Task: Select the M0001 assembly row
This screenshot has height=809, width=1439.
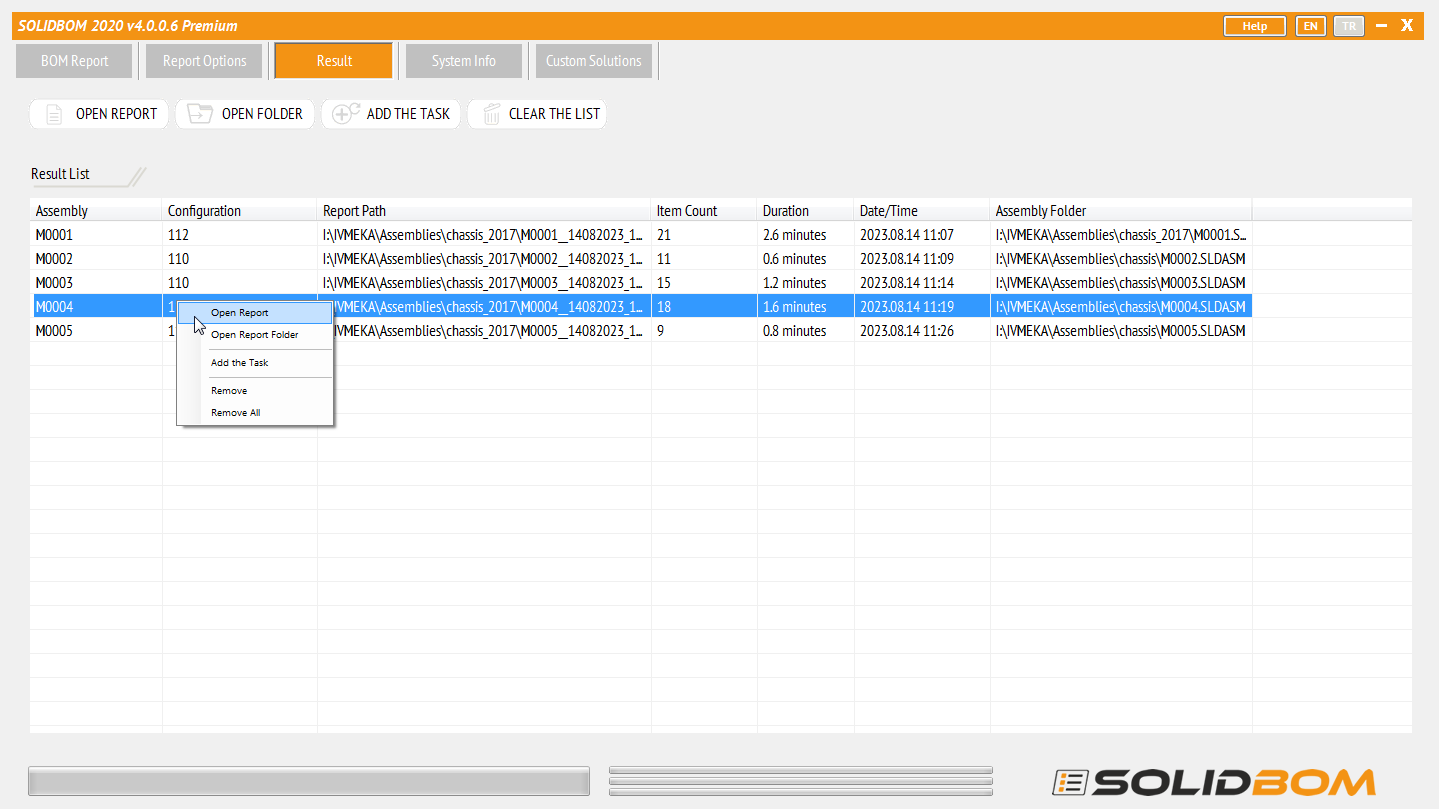Action: pyautogui.click(x=641, y=235)
